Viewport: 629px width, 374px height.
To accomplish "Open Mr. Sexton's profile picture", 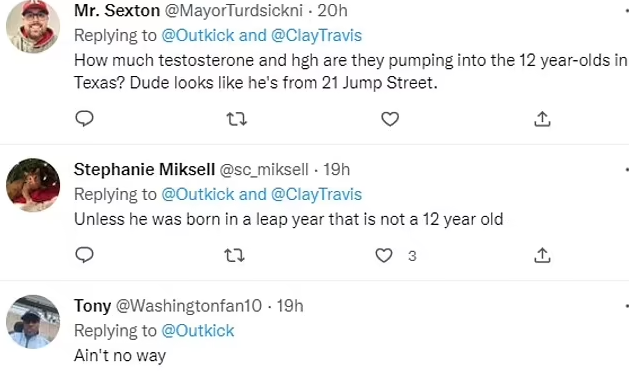I will coord(33,26).
